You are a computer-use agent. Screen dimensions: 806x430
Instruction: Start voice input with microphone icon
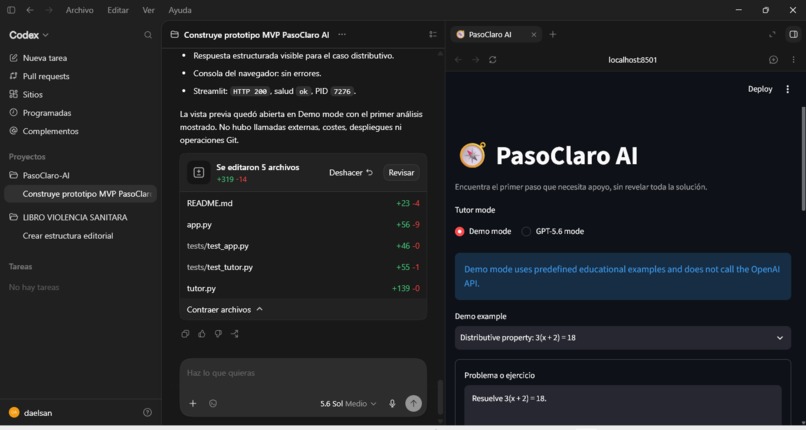pos(392,403)
